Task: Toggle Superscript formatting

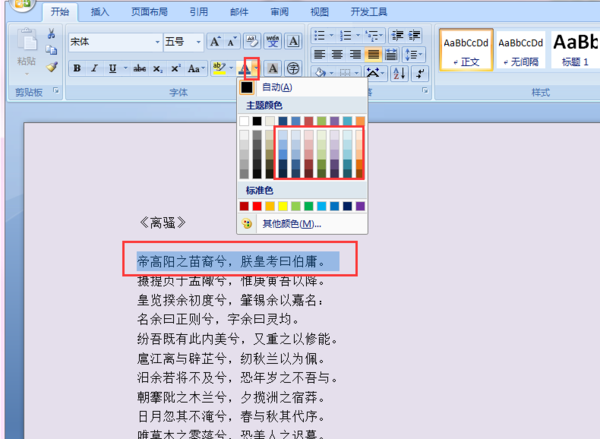Action: [175, 69]
